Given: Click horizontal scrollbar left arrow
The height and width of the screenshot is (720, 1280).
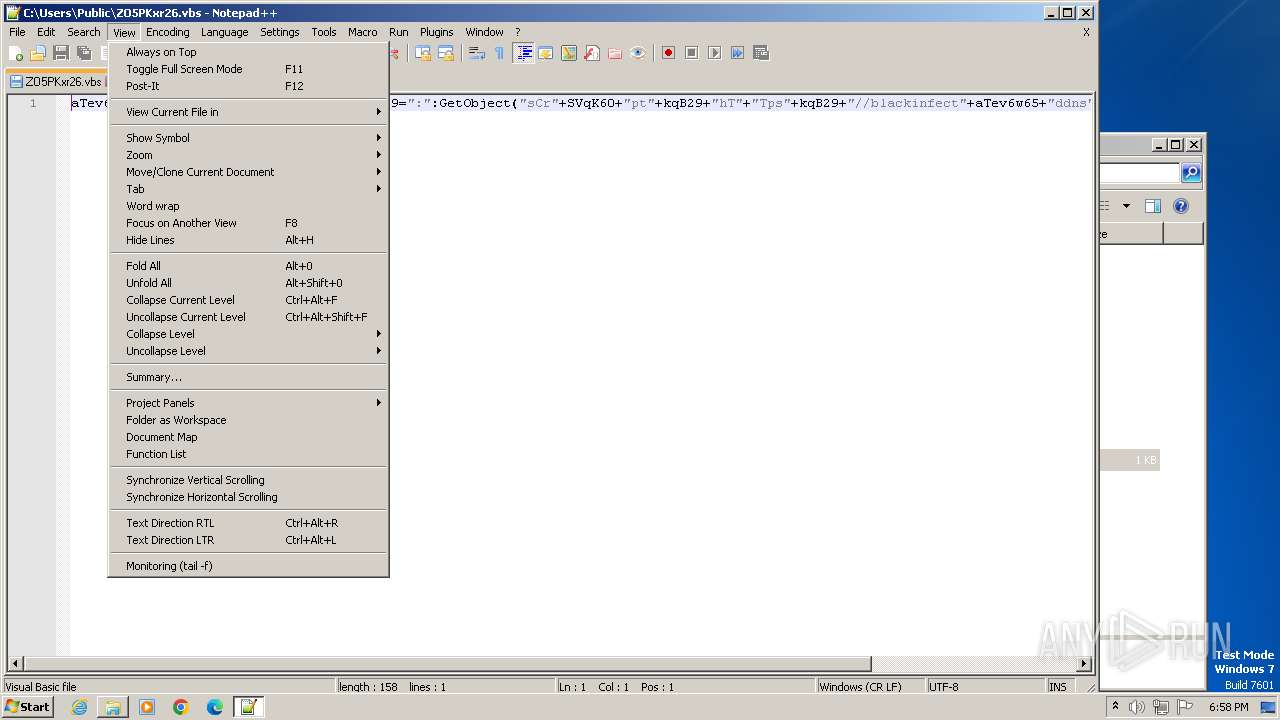Looking at the screenshot, I should pos(14,664).
